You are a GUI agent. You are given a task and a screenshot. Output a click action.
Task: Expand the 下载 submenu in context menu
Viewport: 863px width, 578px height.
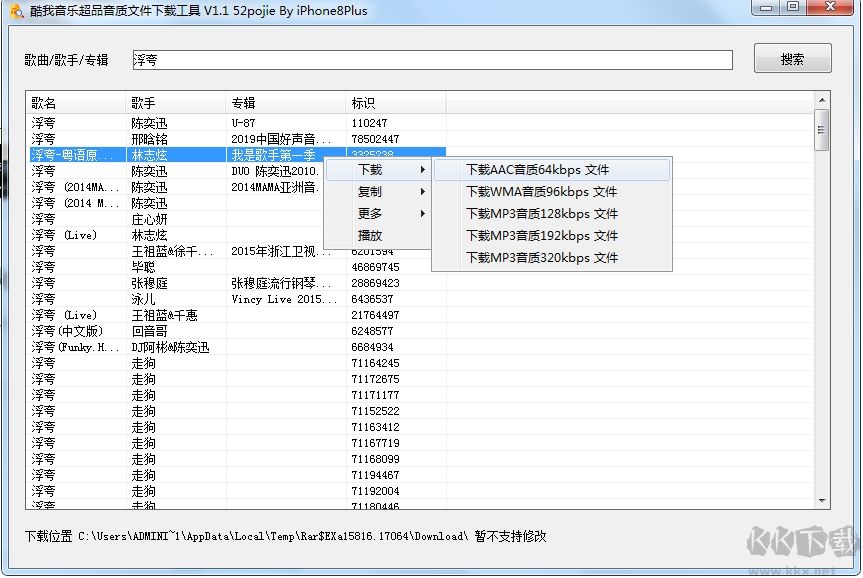376,170
